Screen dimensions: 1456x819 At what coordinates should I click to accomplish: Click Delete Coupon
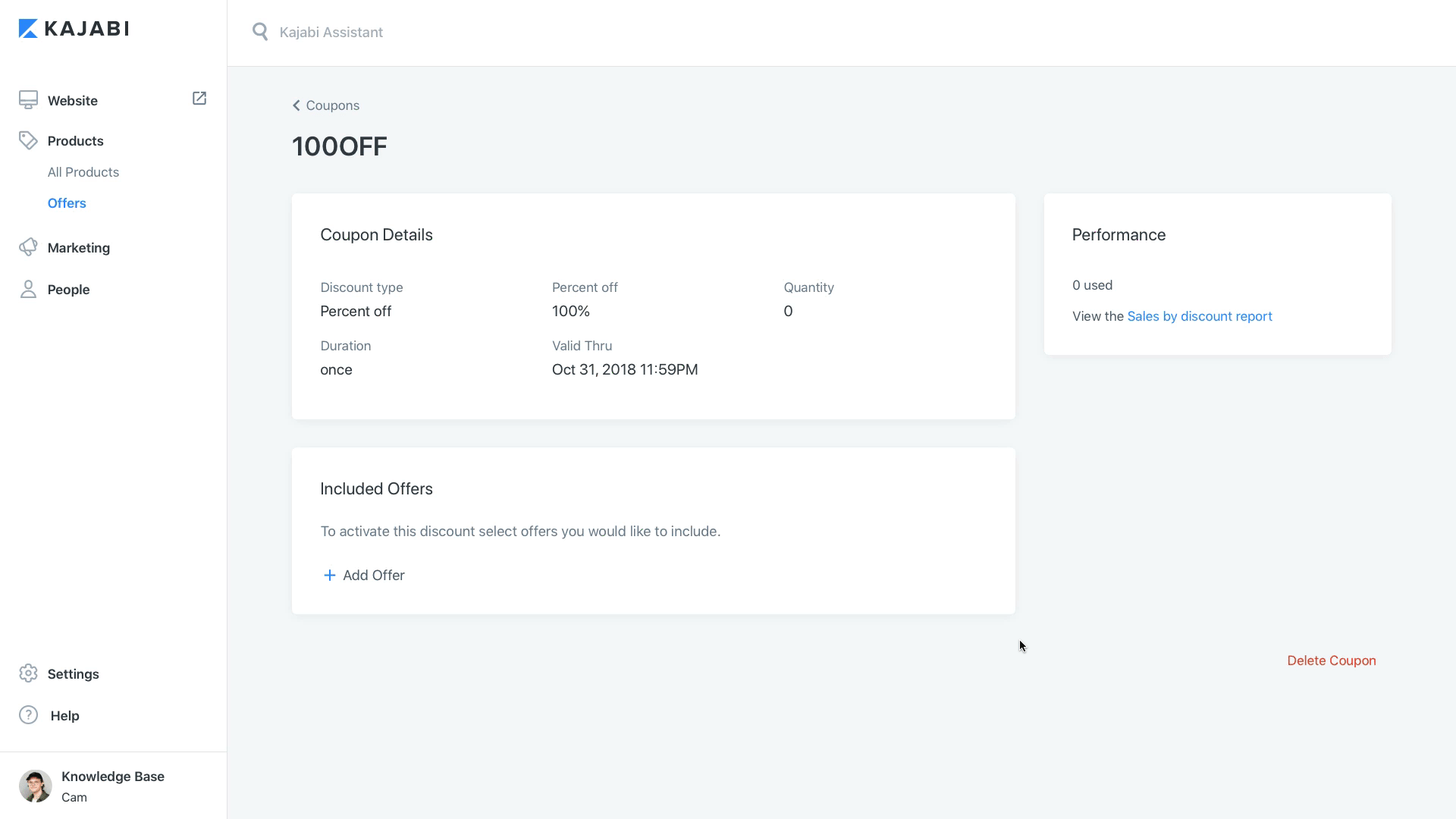1331,661
